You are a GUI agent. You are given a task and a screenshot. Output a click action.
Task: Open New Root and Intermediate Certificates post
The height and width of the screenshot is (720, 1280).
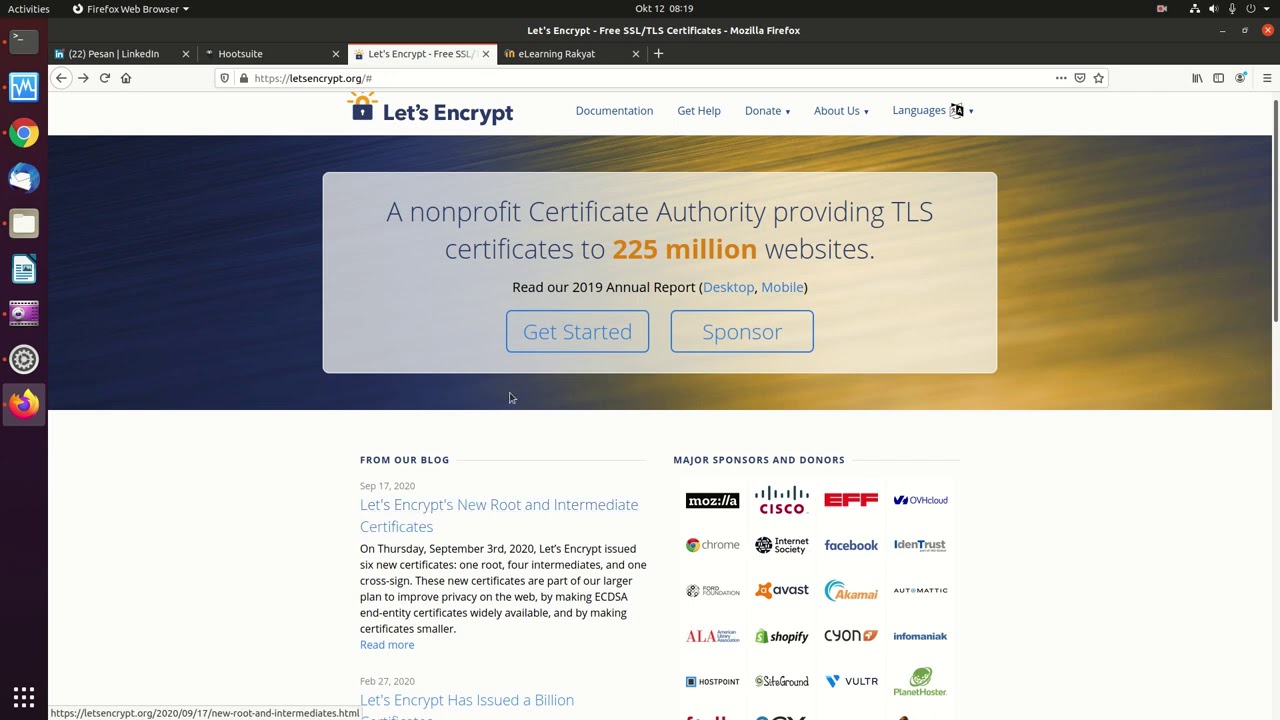tap(499, 515)
